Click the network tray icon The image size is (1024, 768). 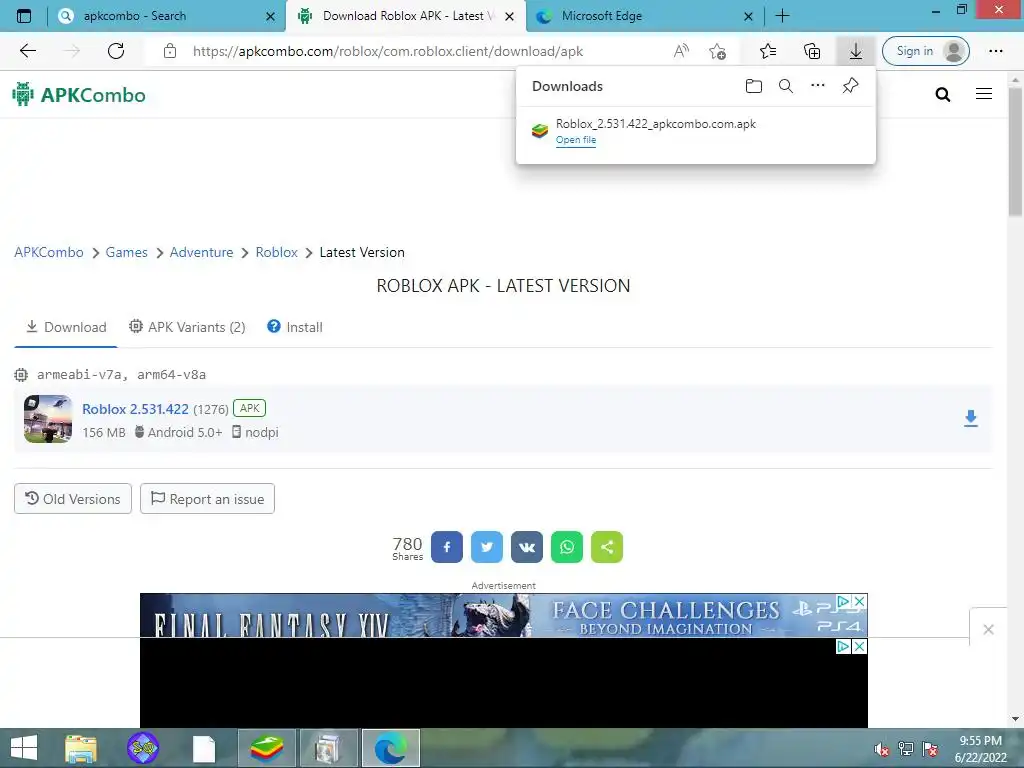click(x=905, y=749)
